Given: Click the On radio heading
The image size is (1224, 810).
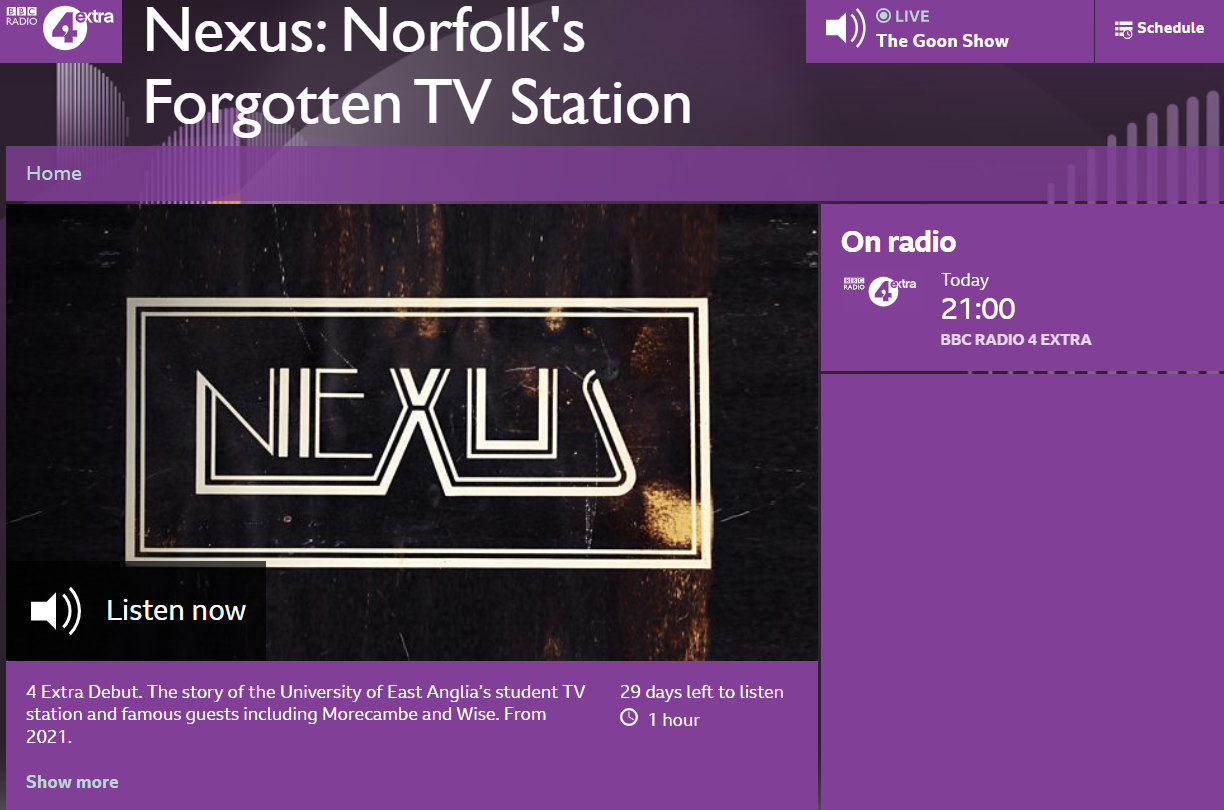Looking at the screenshot, I should [x=898, y=242].
